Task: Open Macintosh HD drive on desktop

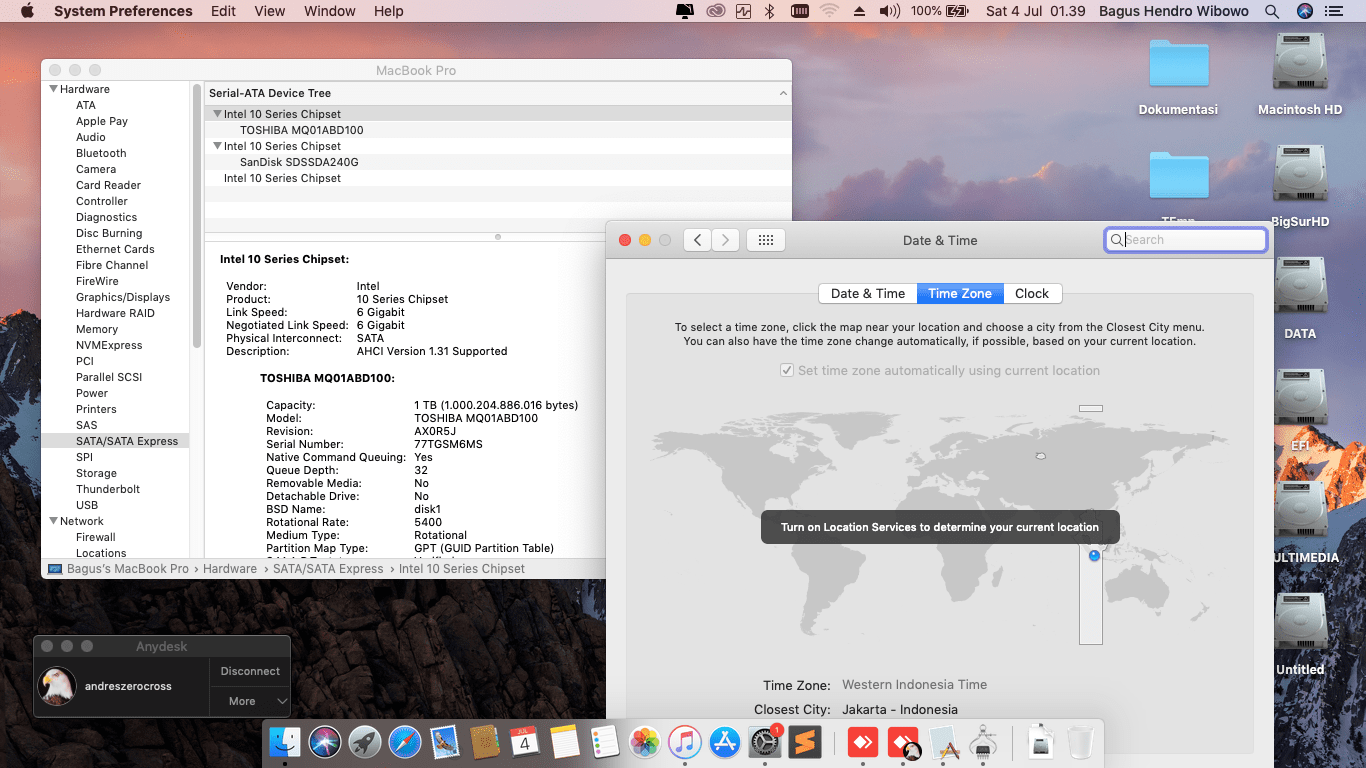Action: 1300,73
